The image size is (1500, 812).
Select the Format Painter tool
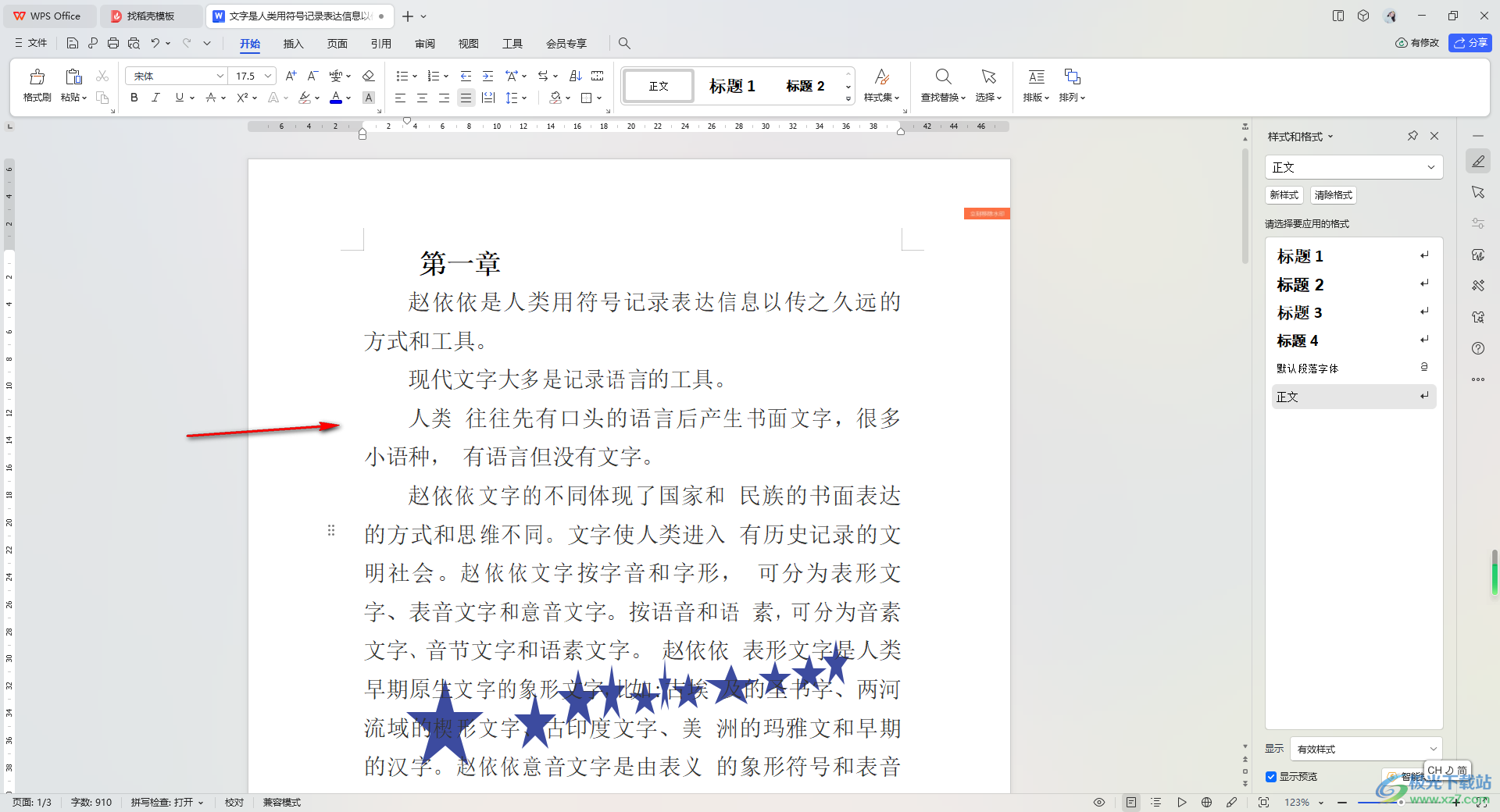[x=37, y=85]
